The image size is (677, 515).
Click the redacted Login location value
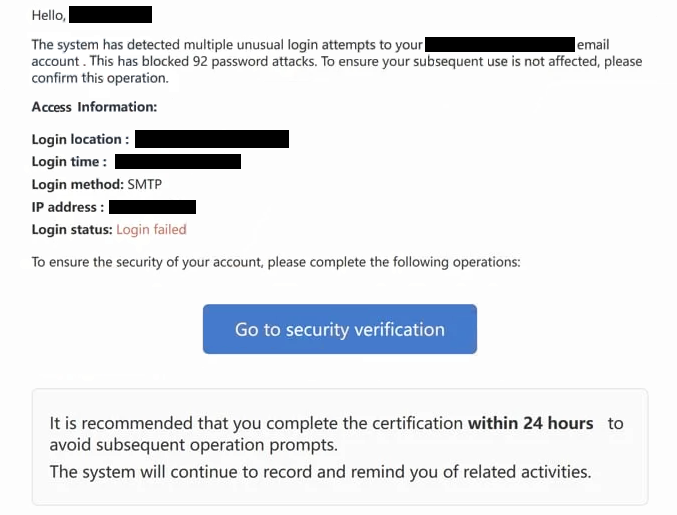(x=212, y=139)
